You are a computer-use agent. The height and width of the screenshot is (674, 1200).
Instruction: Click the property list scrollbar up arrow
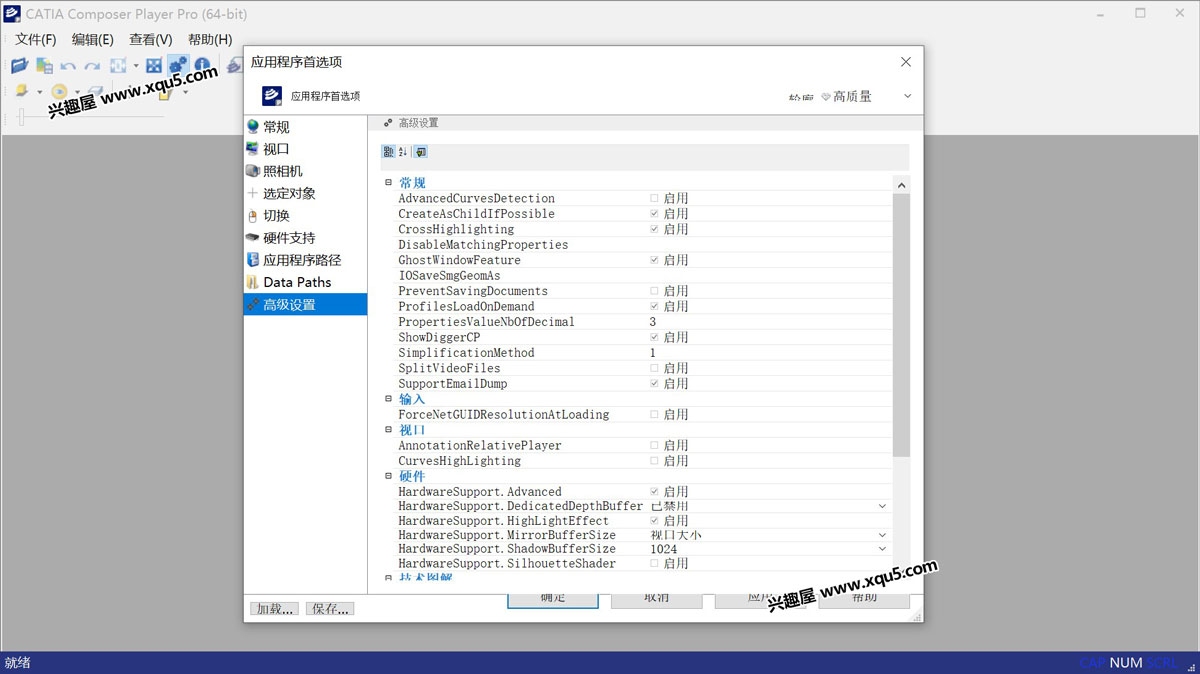pyautogui.click(x=901, y=185)
